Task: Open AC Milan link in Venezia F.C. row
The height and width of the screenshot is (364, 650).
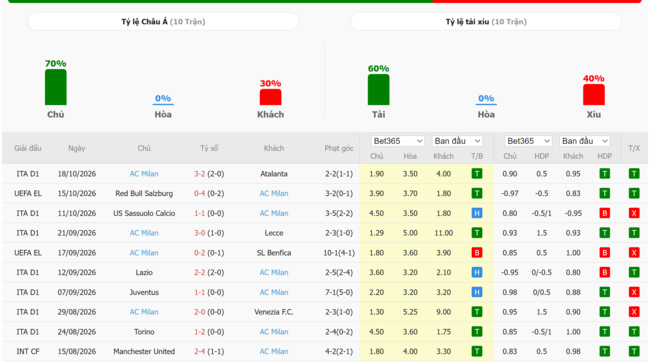Action: click(x=144, y=312)
